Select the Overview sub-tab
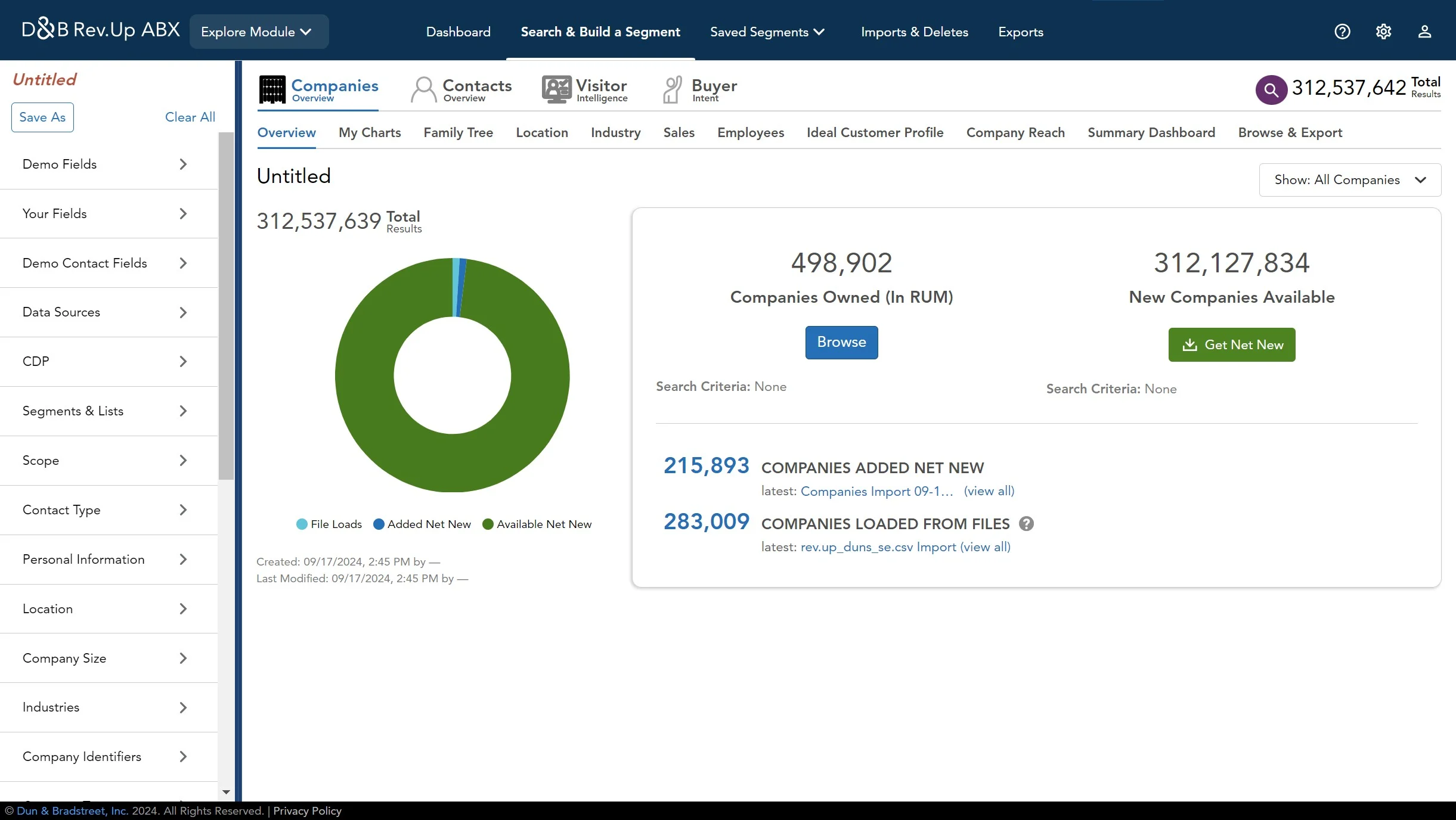Screen dimensions: 1456x820 click(287, 132)
